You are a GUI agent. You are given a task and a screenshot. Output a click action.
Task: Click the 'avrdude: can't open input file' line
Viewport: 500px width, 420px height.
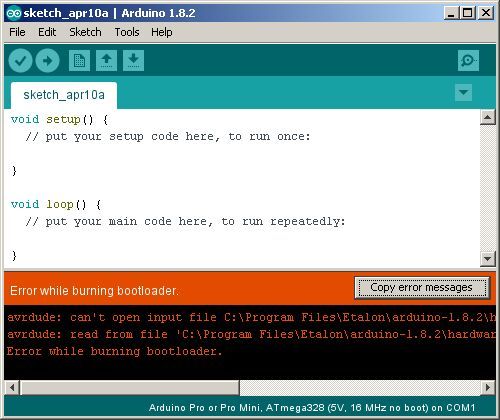(251, 317)
